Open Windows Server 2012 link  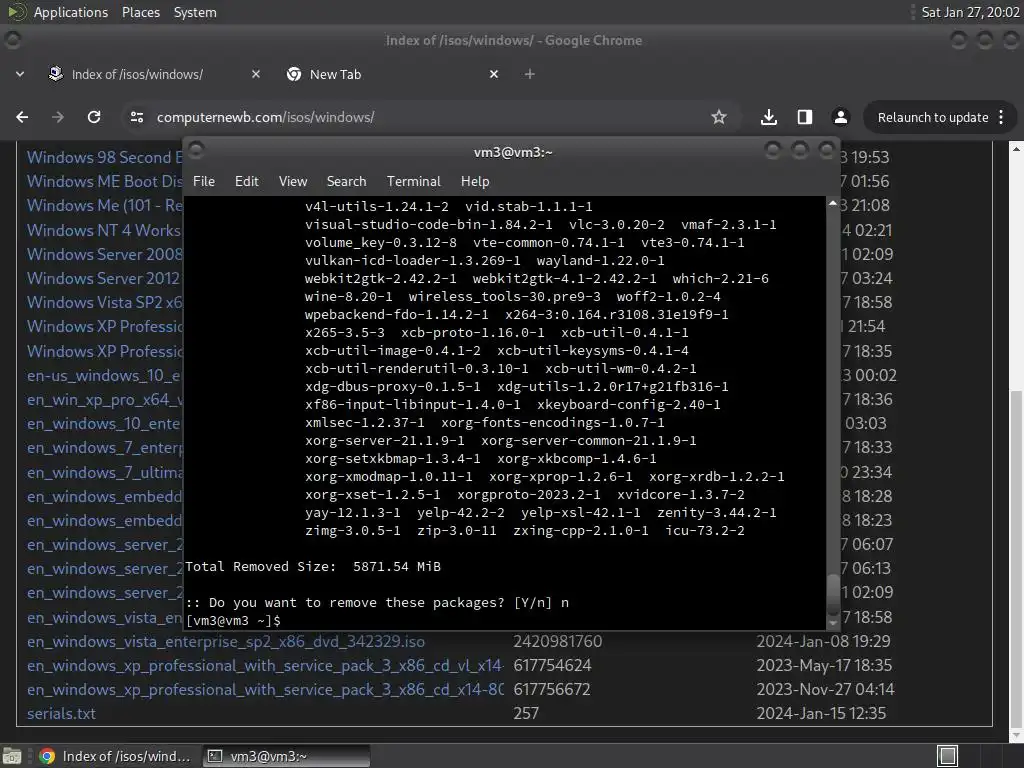point(103,278)
